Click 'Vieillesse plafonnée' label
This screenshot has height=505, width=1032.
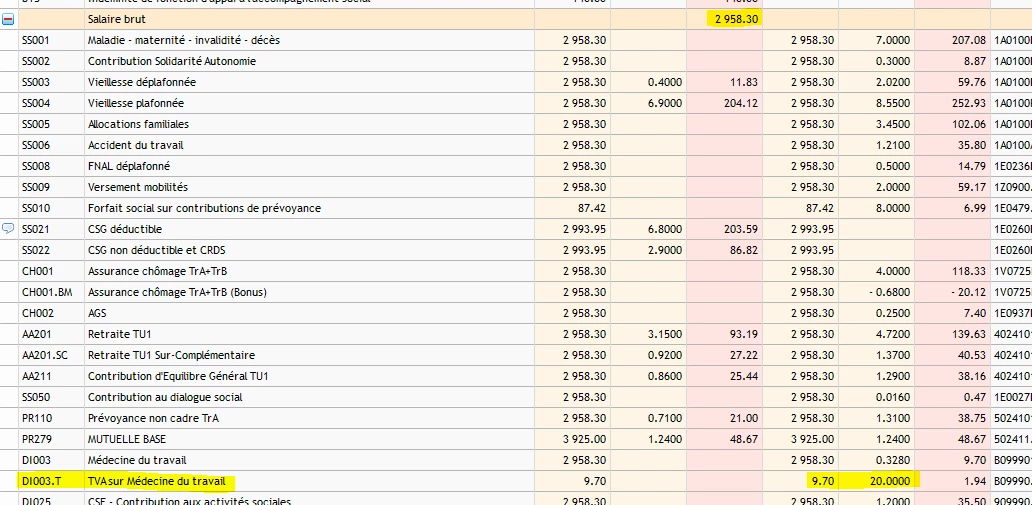coord(136,103)
